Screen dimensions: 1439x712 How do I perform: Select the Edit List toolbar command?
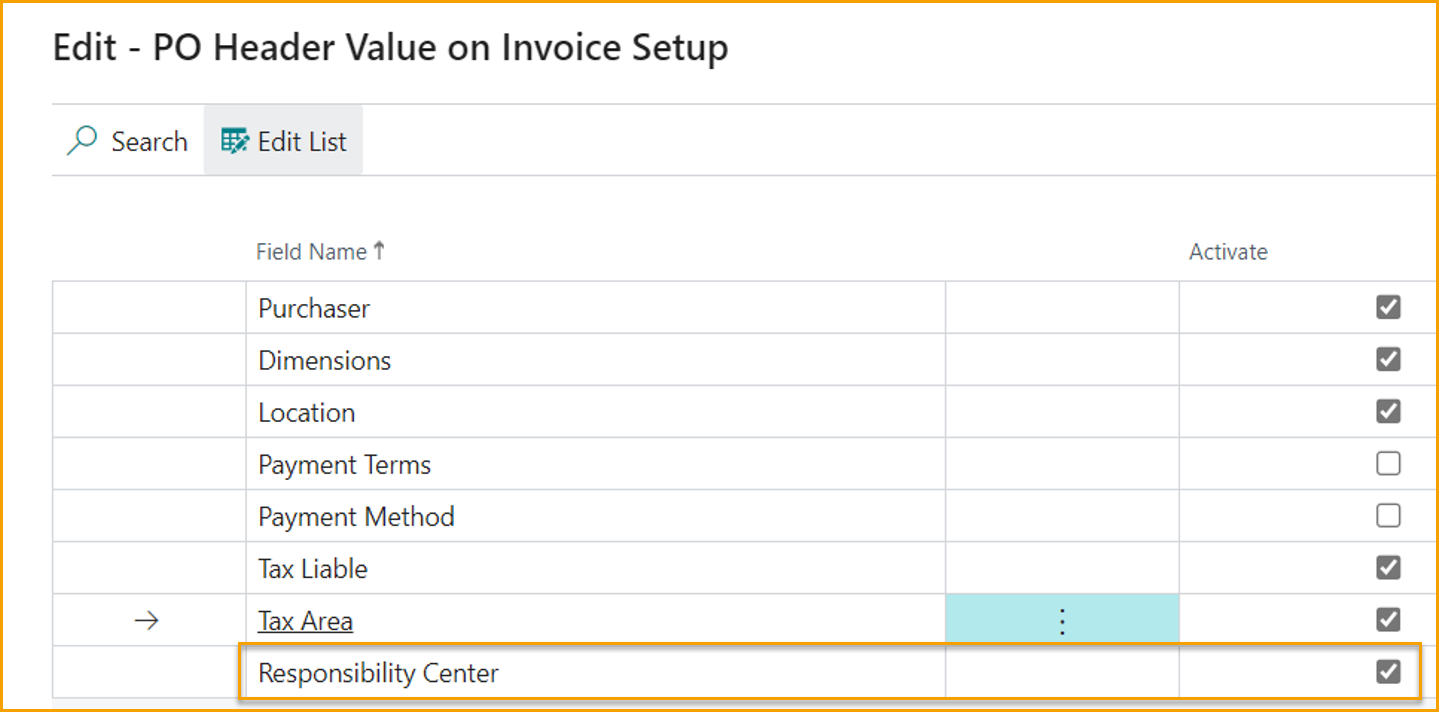pos(299,140)
